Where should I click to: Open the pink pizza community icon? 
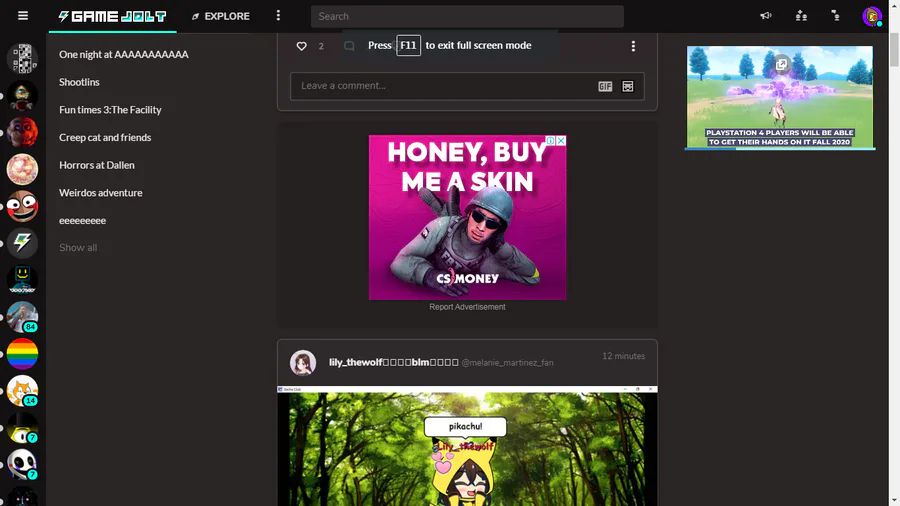[22, 169]
